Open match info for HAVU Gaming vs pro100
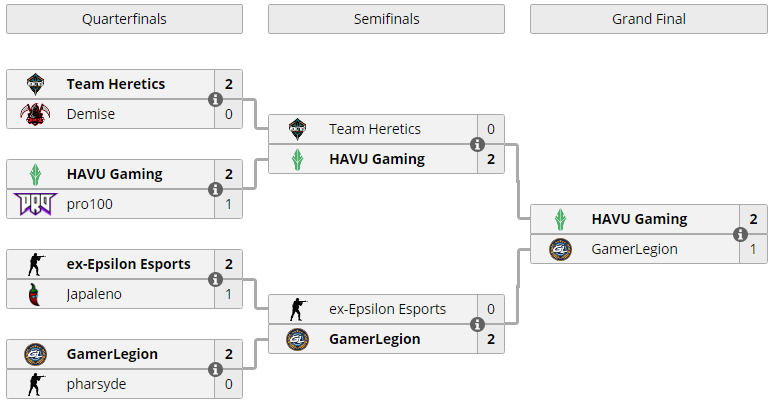Image resolution: width=773 pixels, height=403 pixels. click(x=215, y=189)
